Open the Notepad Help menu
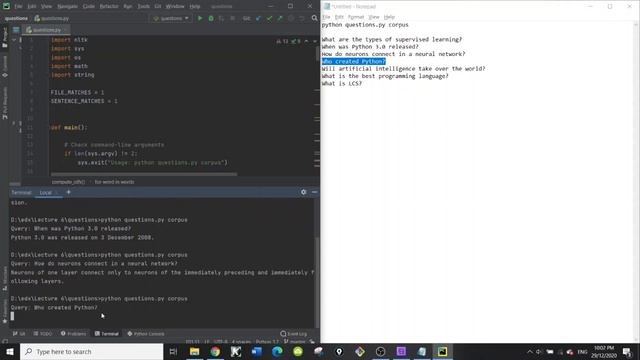 click(389, 17)
